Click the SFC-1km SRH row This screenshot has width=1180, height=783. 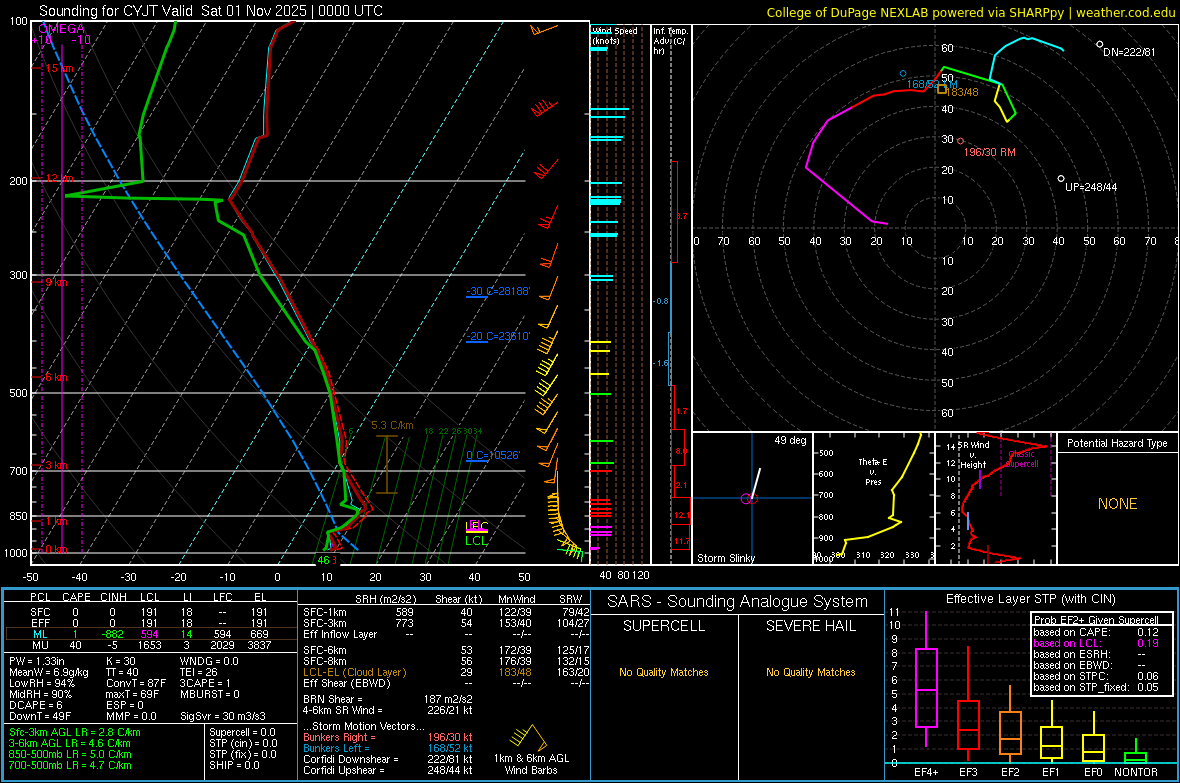pos(446,612)
